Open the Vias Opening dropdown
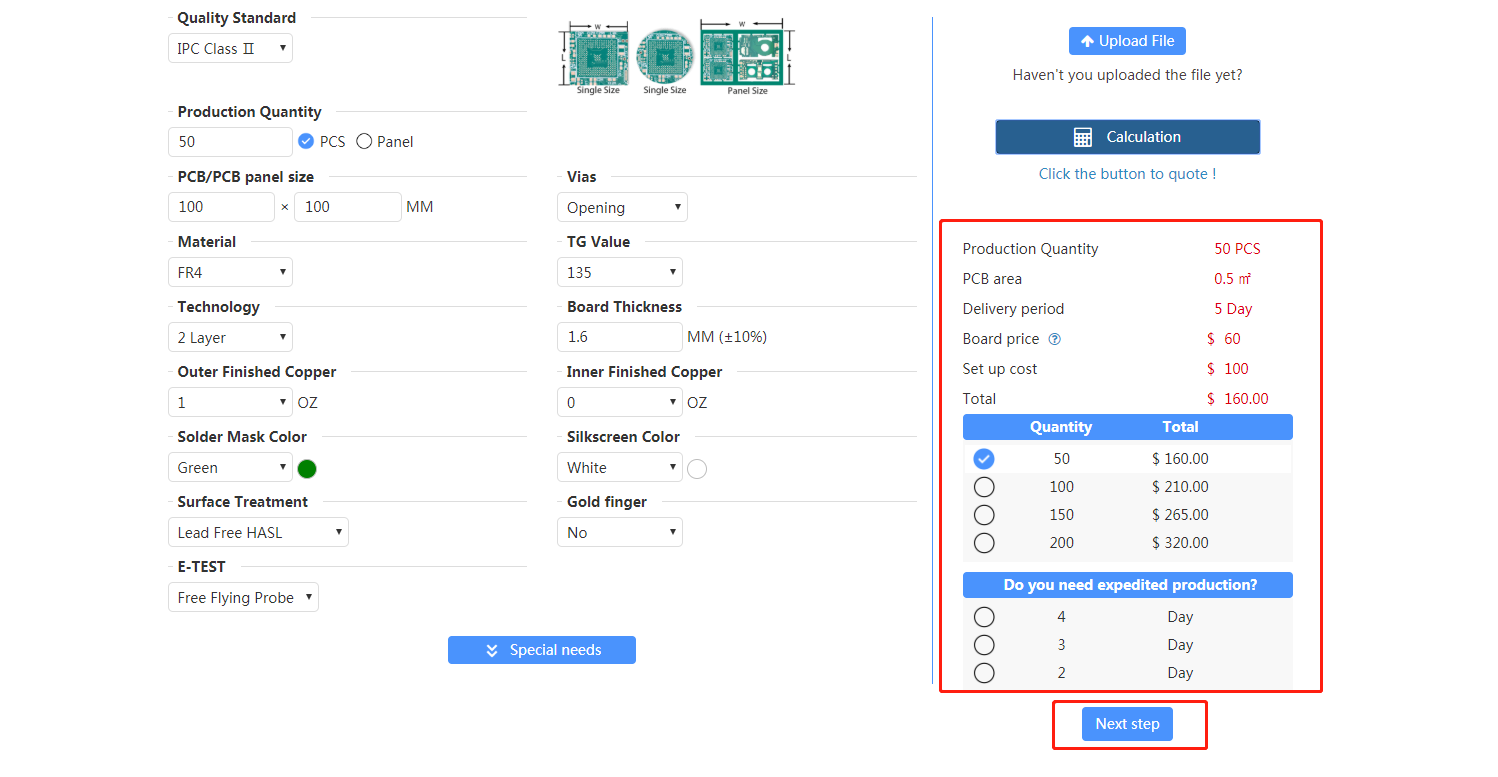This screenshot has width=1498, height=777. pos(622,207)
